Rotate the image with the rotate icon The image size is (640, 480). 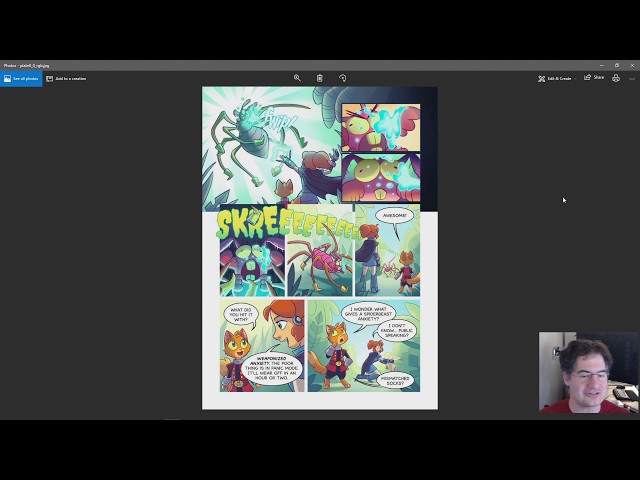342,78
